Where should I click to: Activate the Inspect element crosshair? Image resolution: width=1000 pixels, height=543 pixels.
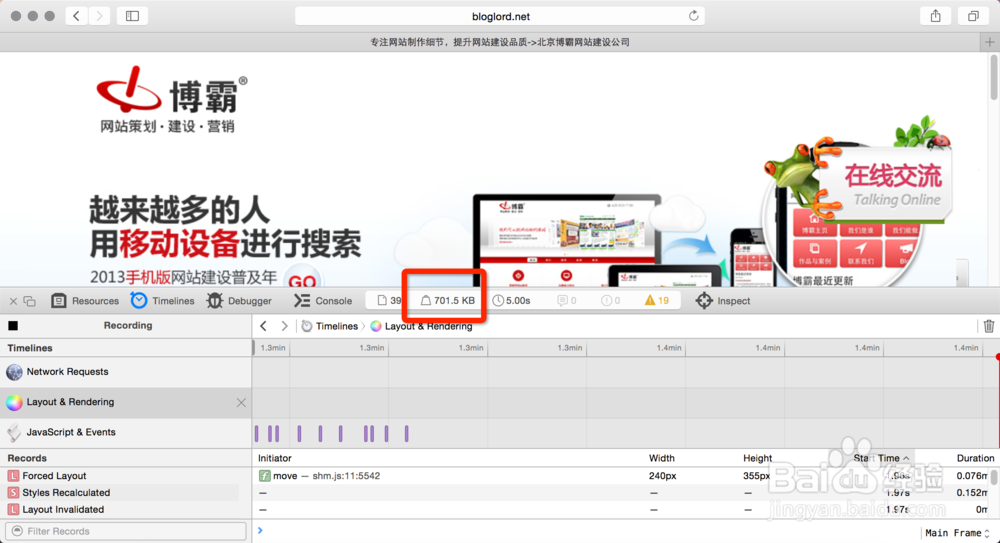click(x=723, y=301)
